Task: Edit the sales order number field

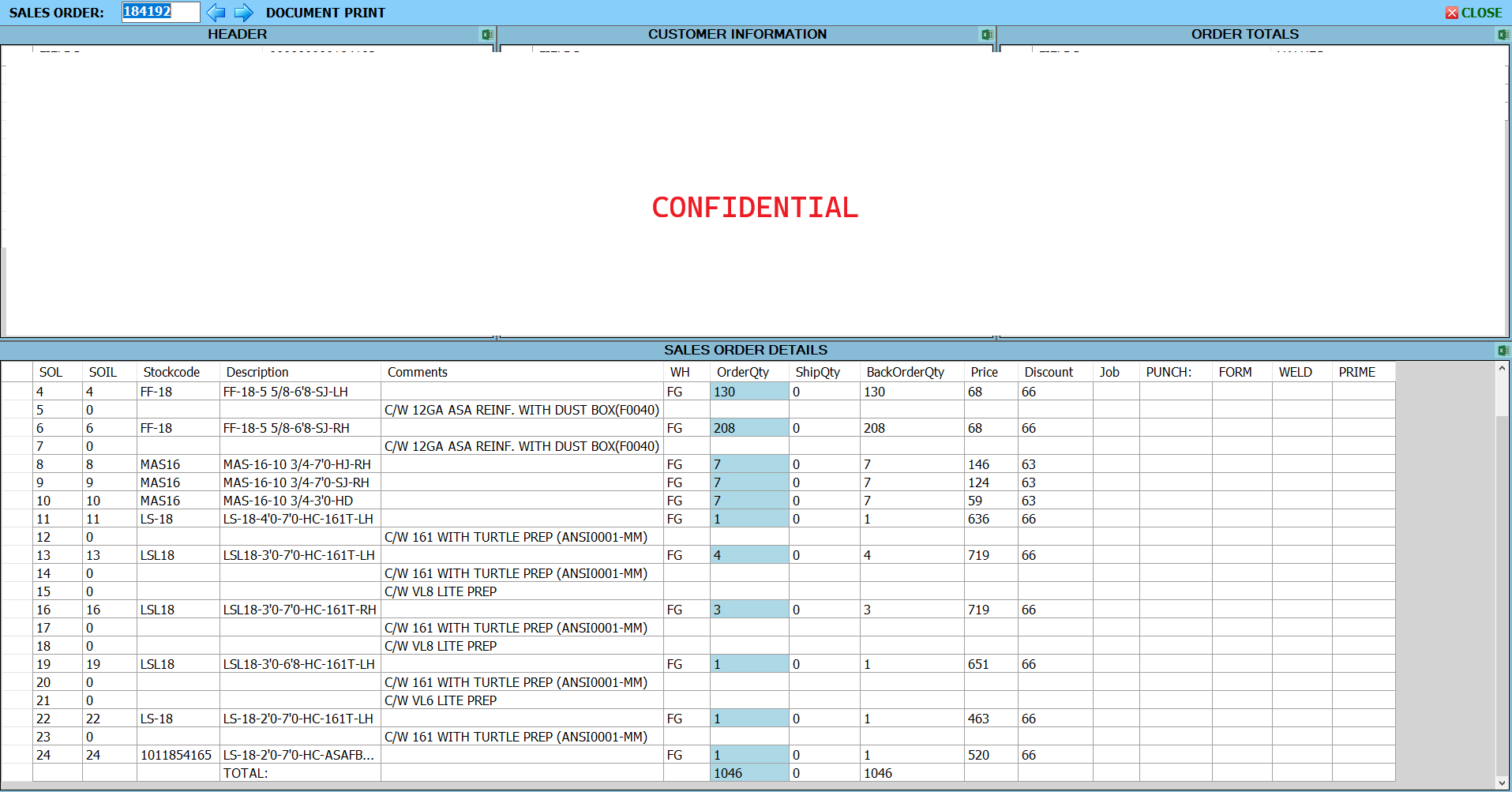Action: pos(160,12)
